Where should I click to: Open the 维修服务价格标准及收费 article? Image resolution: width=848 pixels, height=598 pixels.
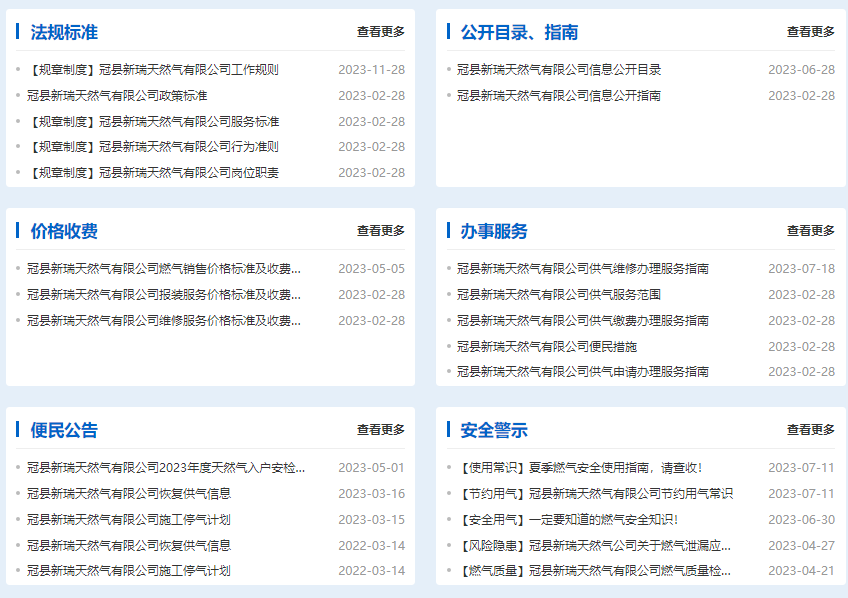(x=164, y=321)
